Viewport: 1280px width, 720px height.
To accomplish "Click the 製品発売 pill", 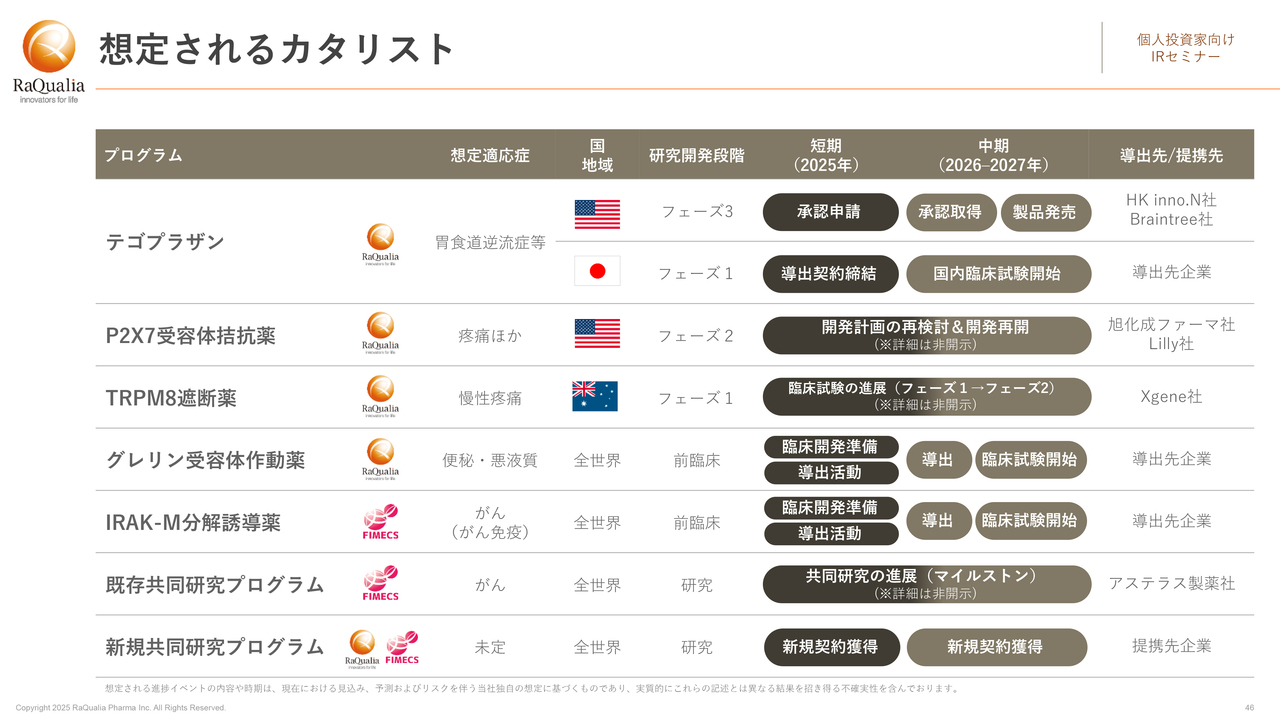I will pyautogui.click(x=1045, y=212).
